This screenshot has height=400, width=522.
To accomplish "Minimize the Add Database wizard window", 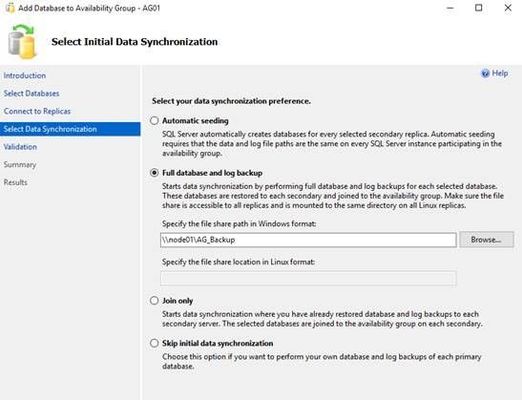I will (x=450, y=8).
